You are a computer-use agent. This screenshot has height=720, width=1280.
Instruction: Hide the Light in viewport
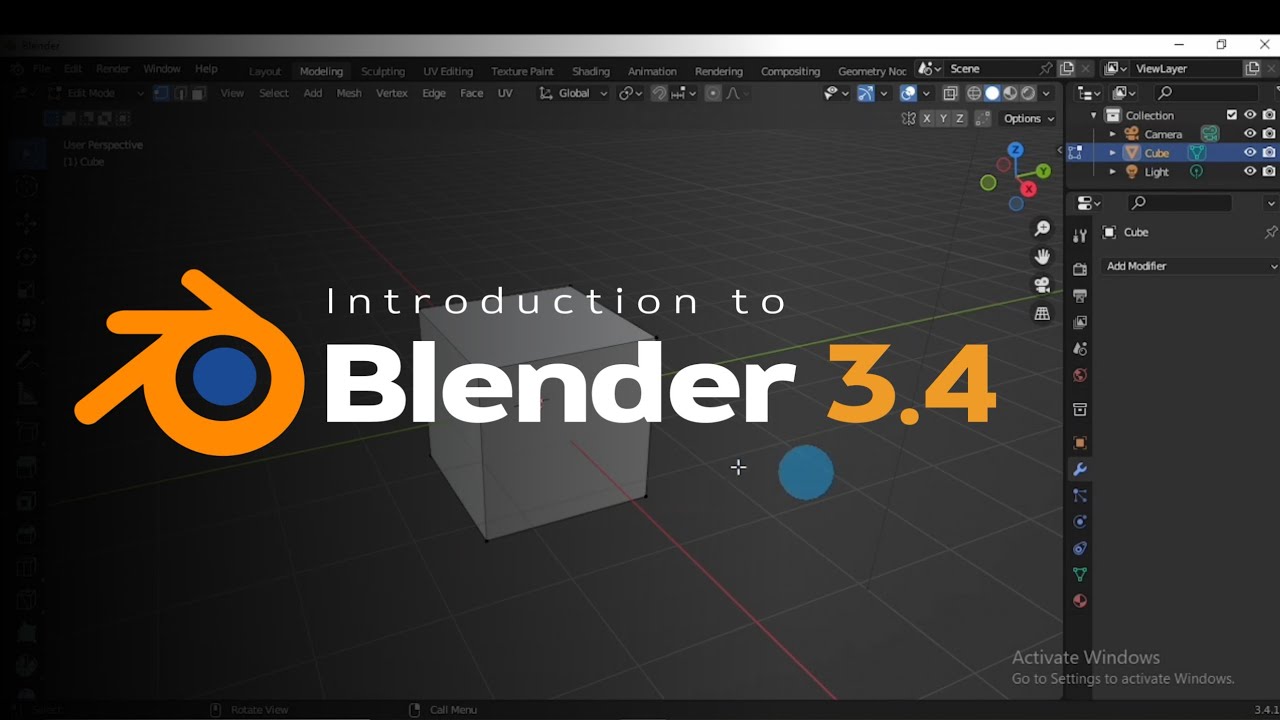(1250, 172)
